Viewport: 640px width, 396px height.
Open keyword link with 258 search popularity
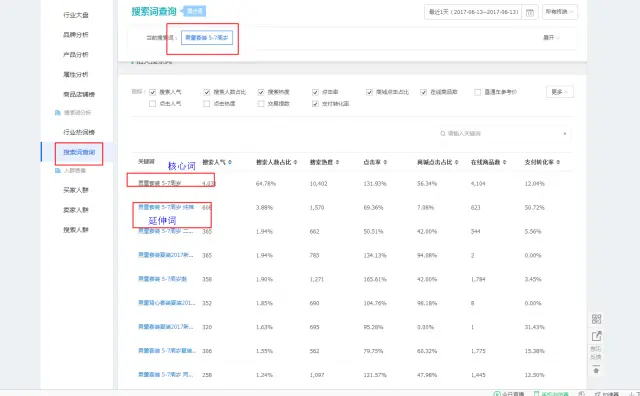tap(166, 375)
